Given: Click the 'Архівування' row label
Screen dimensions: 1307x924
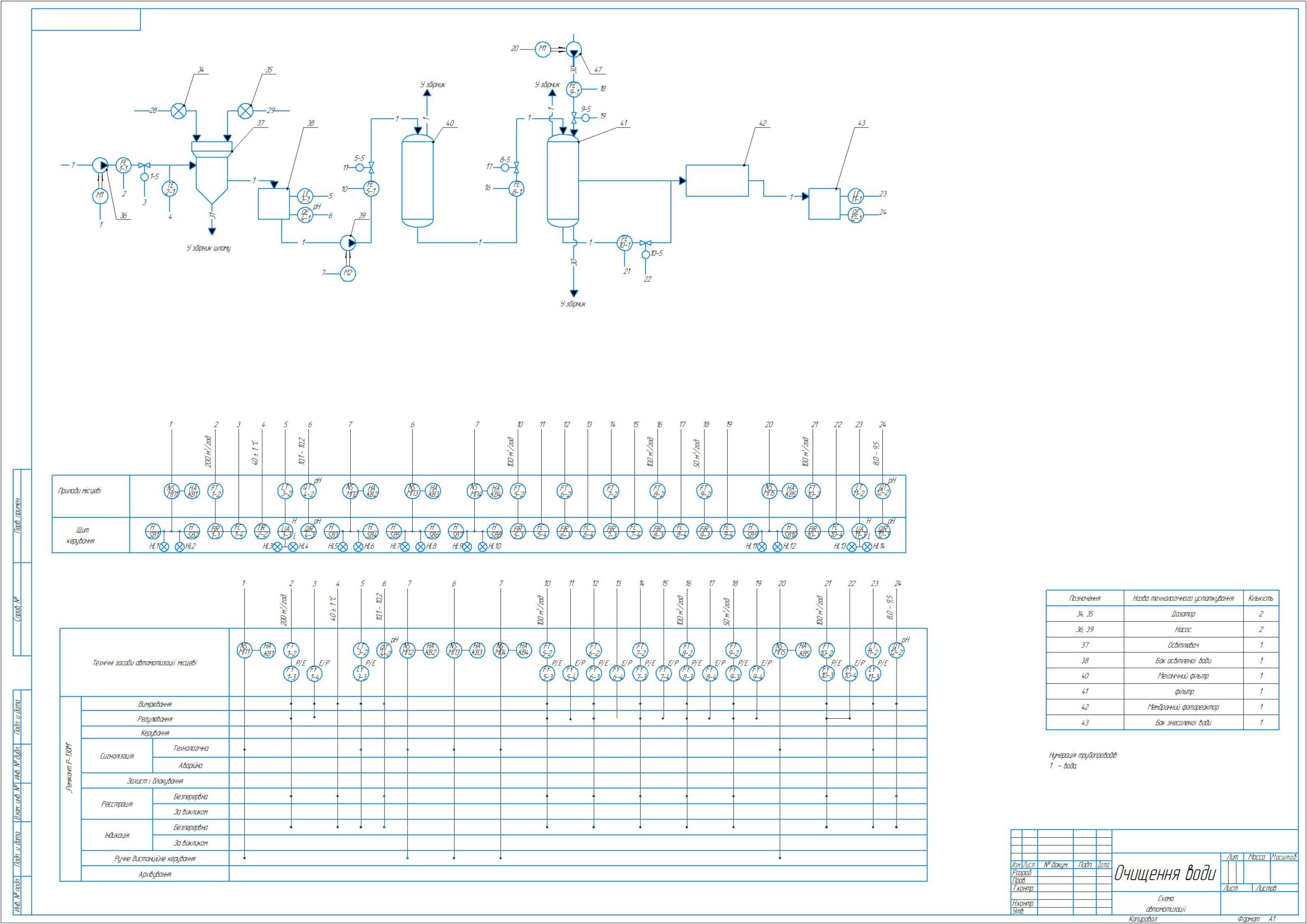Looking at the screenshot, I should click(x=155, y=874).
